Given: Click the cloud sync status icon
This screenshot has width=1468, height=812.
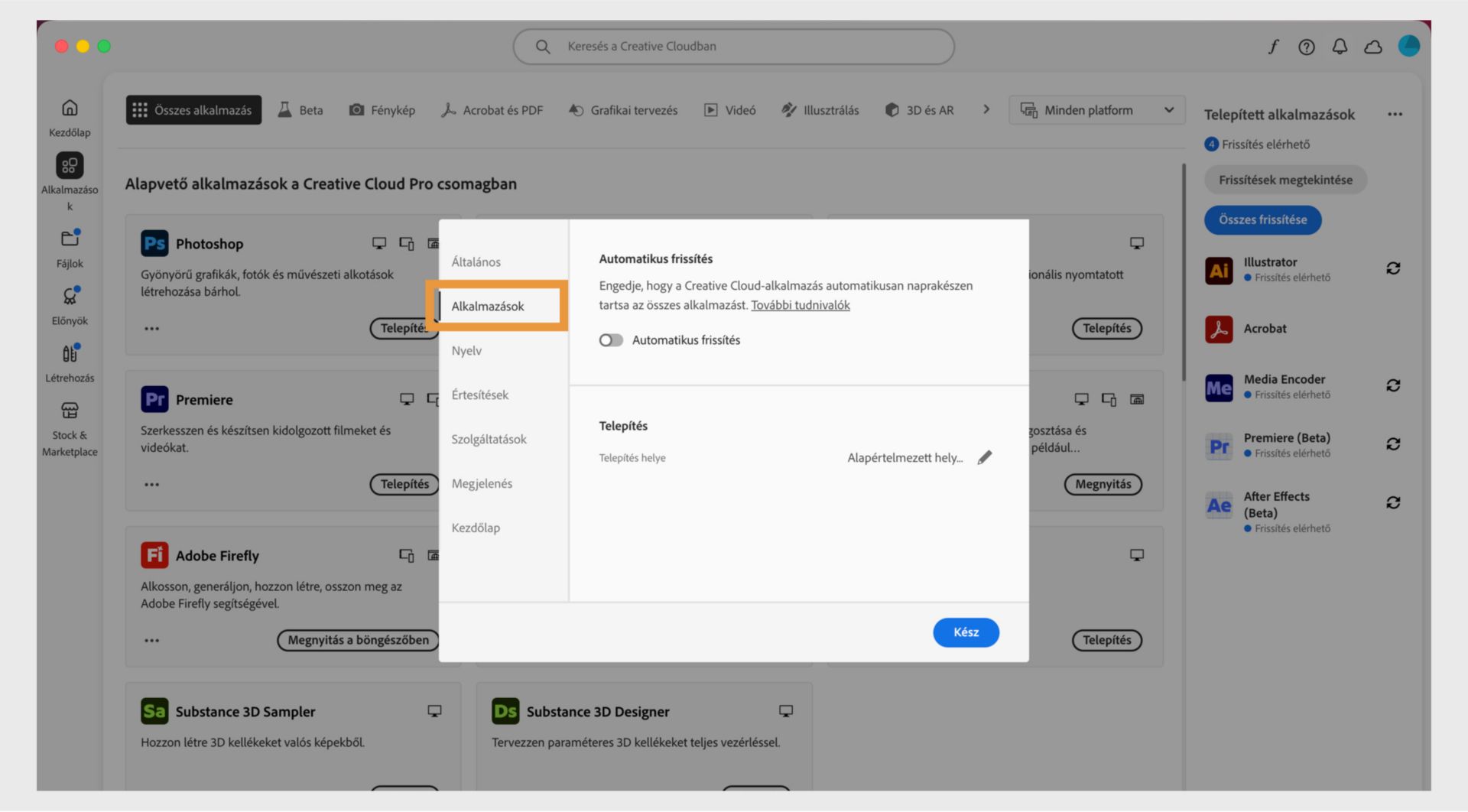Looking at the screenshot, I should 1373,47.
